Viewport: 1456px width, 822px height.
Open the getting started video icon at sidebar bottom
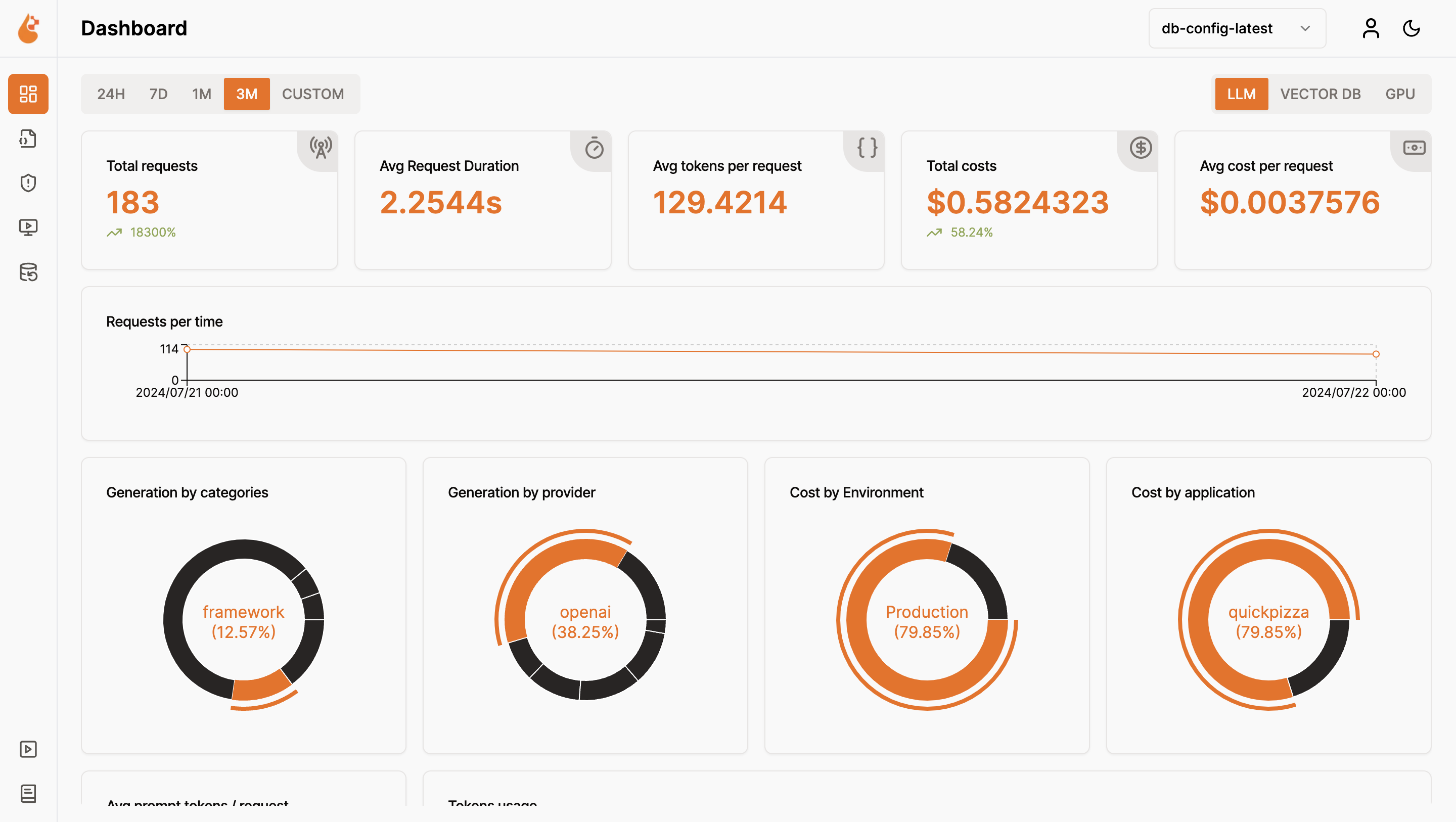pyautogui.click(x=28, y=749)
